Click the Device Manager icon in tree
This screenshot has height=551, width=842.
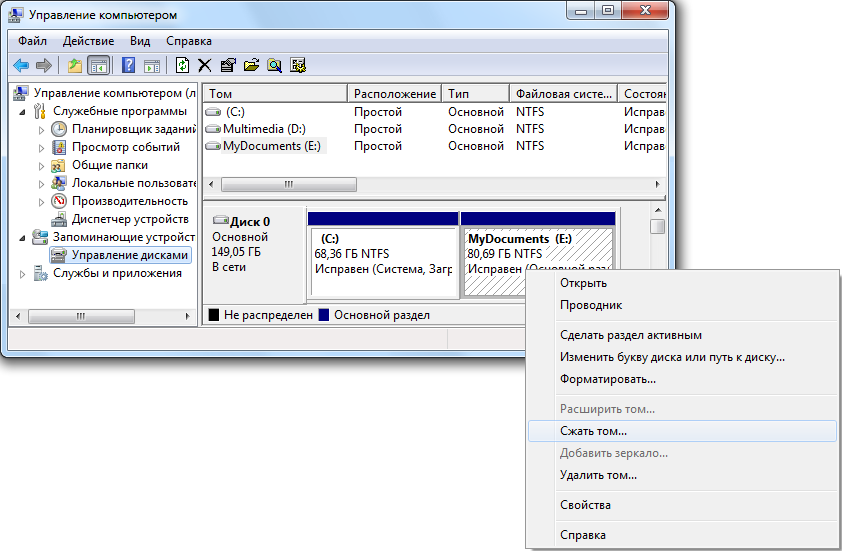coord(59,220)
